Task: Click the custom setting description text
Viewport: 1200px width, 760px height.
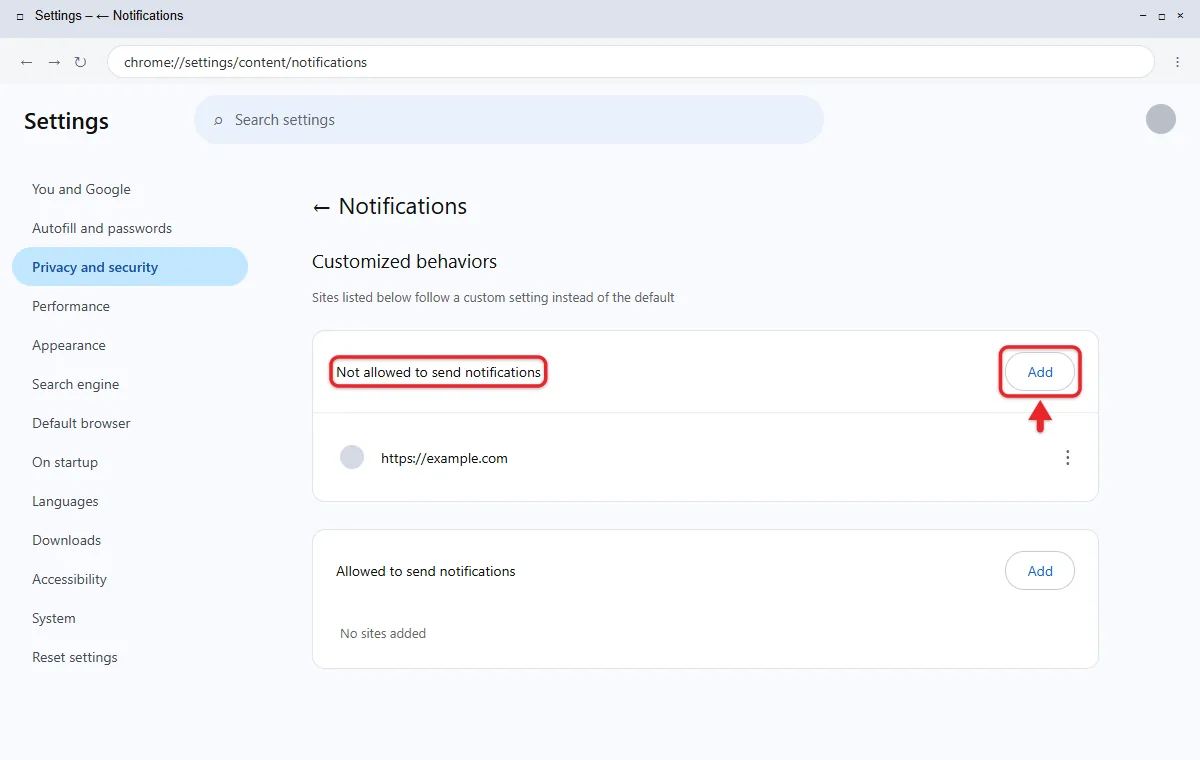Action: (493, 297)
